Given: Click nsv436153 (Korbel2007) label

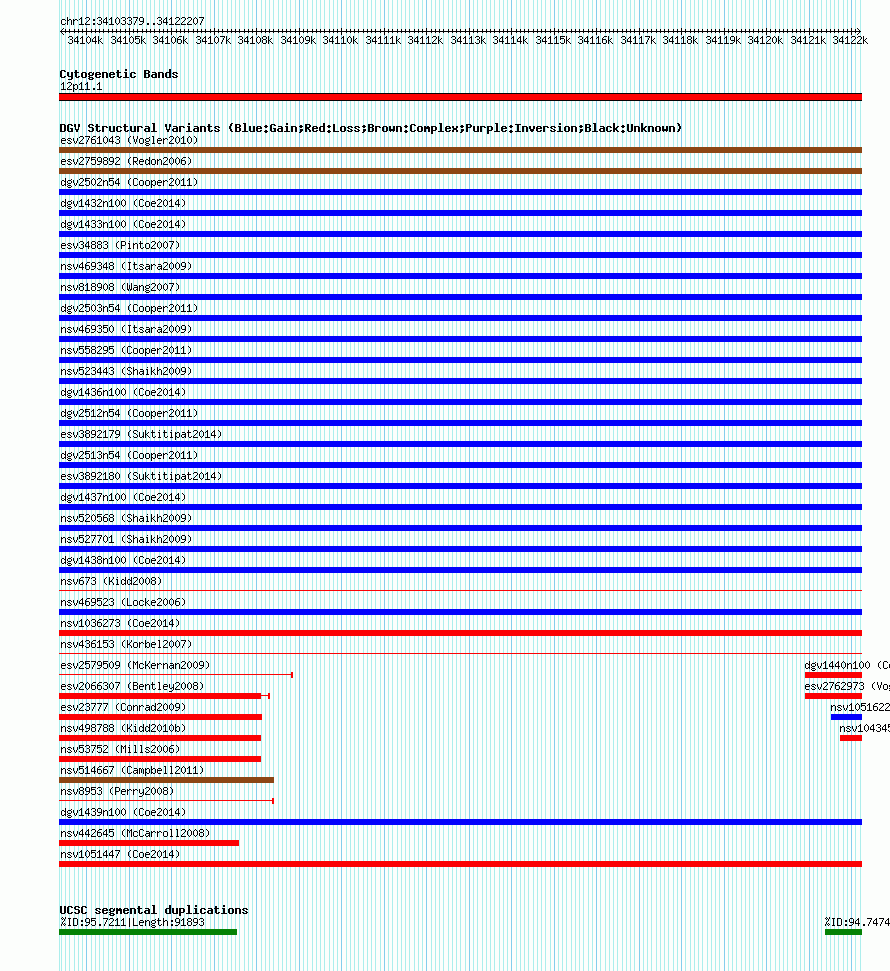Looking at the screenshot, I should [126, 646].
